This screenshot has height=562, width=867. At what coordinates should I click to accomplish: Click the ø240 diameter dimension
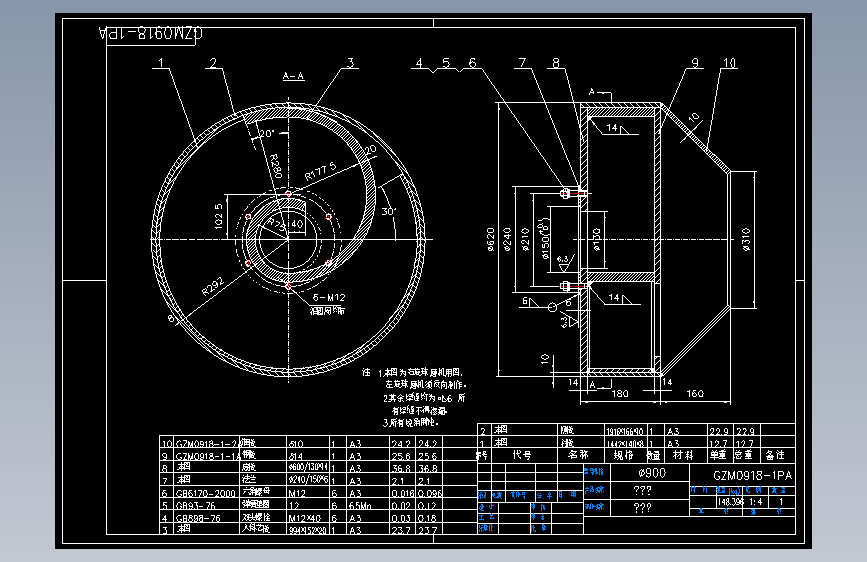click(x=507, y=239)
